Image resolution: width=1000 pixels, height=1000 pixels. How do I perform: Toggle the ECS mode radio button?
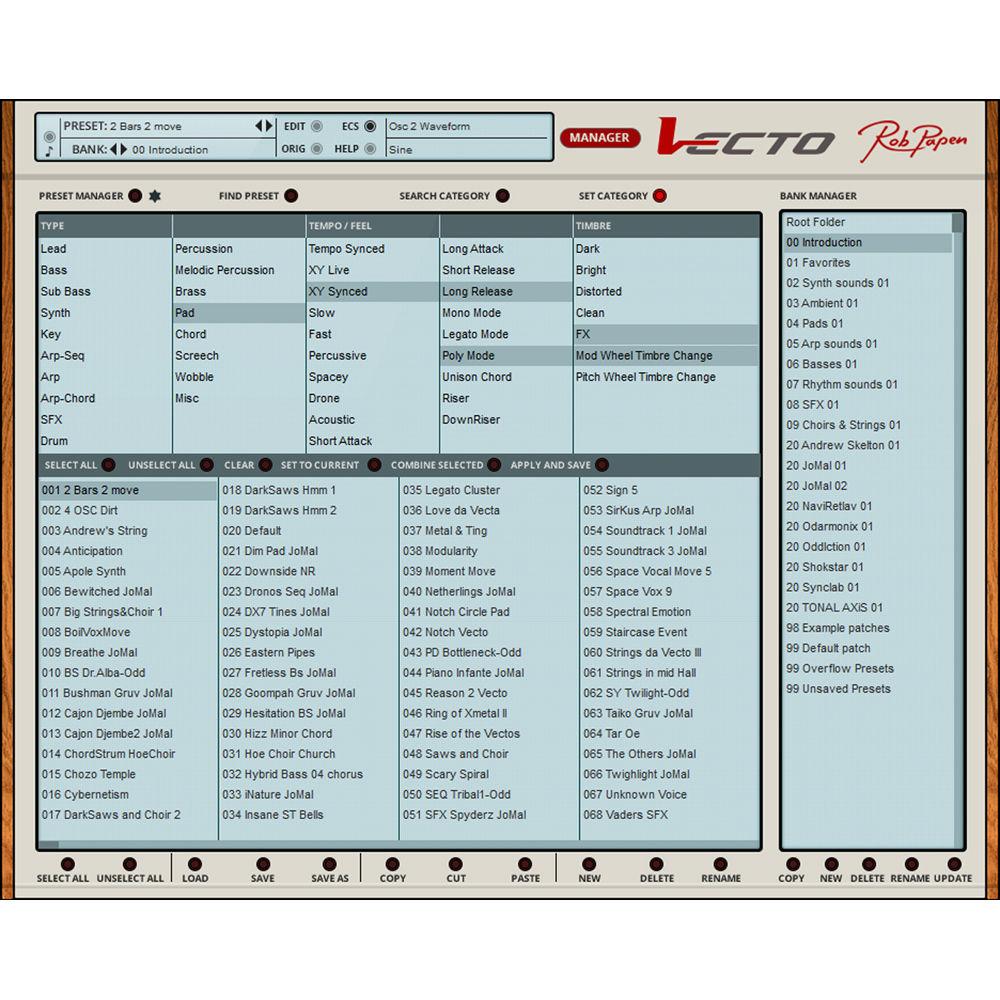point(370,127)
